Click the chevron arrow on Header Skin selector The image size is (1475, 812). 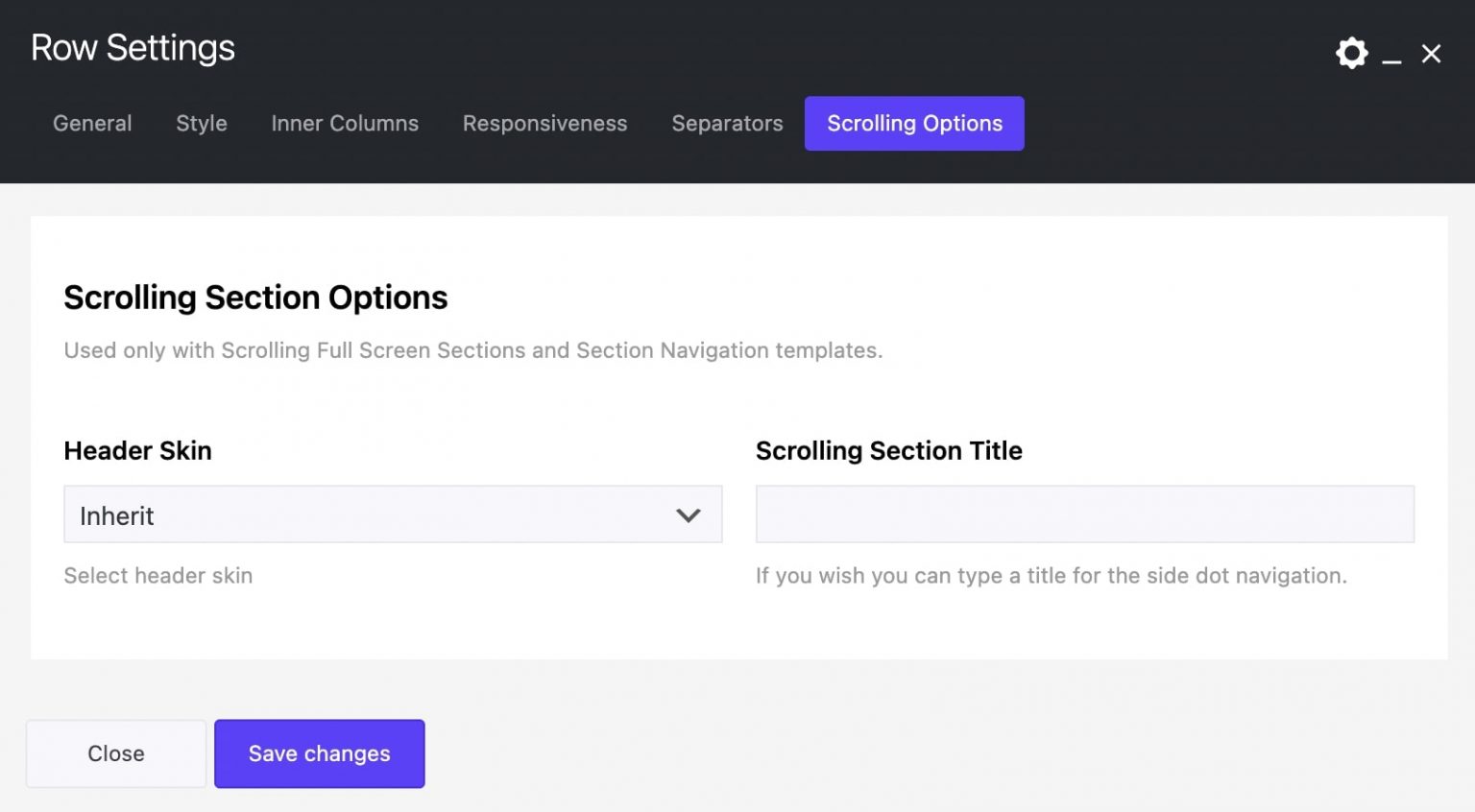(x=688, y=514)
